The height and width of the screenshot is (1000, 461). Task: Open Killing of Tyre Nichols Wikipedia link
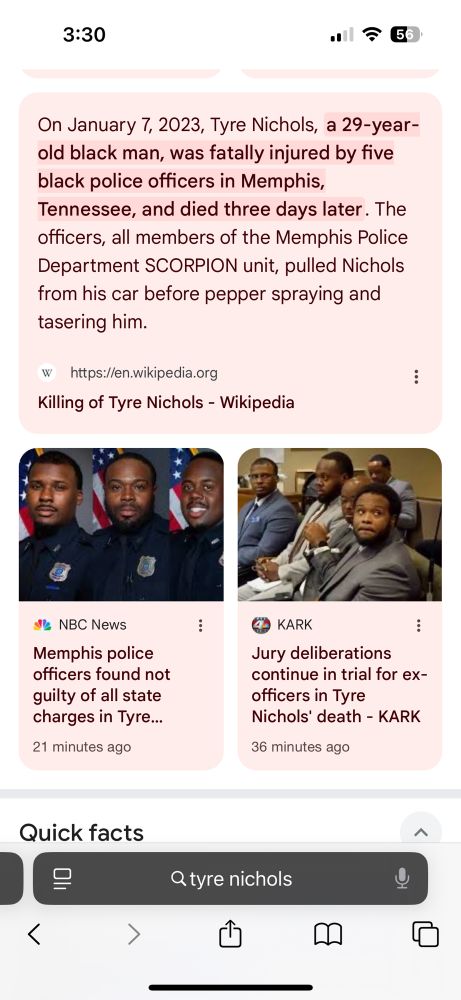point(166,402)
